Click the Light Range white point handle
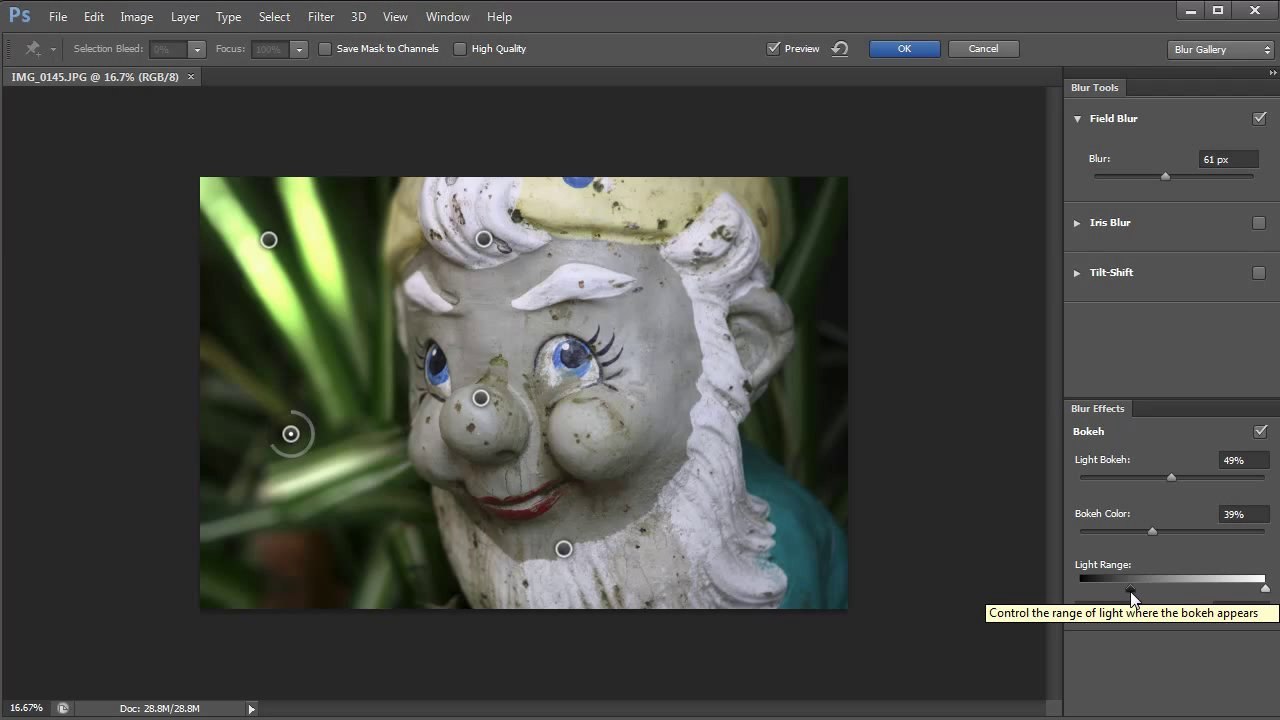The image size is (1280, 720). click(x=1265, y=589)
